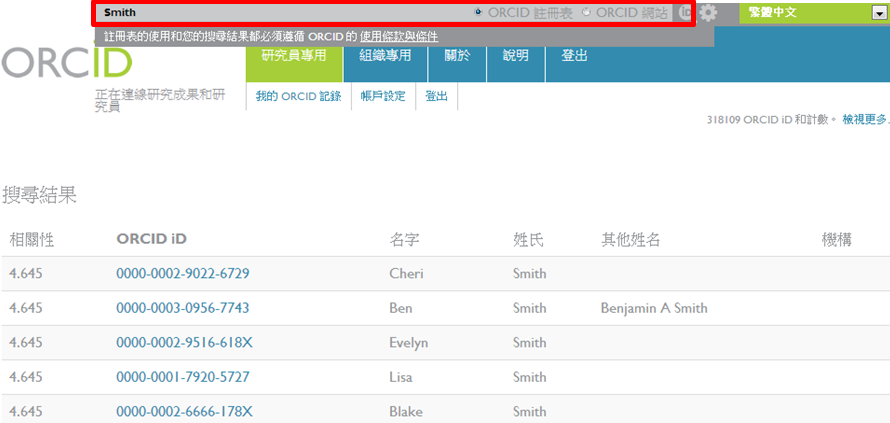Click the first name Evelyn
The width and height of the screenshot is (890, 423).
[409, 343]
